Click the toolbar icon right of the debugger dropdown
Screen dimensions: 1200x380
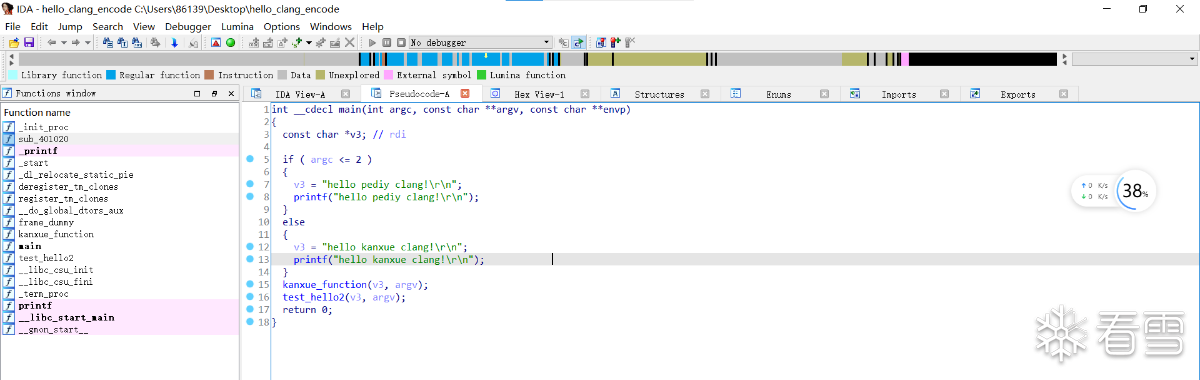pyautogui.click(x=563, y=43)
